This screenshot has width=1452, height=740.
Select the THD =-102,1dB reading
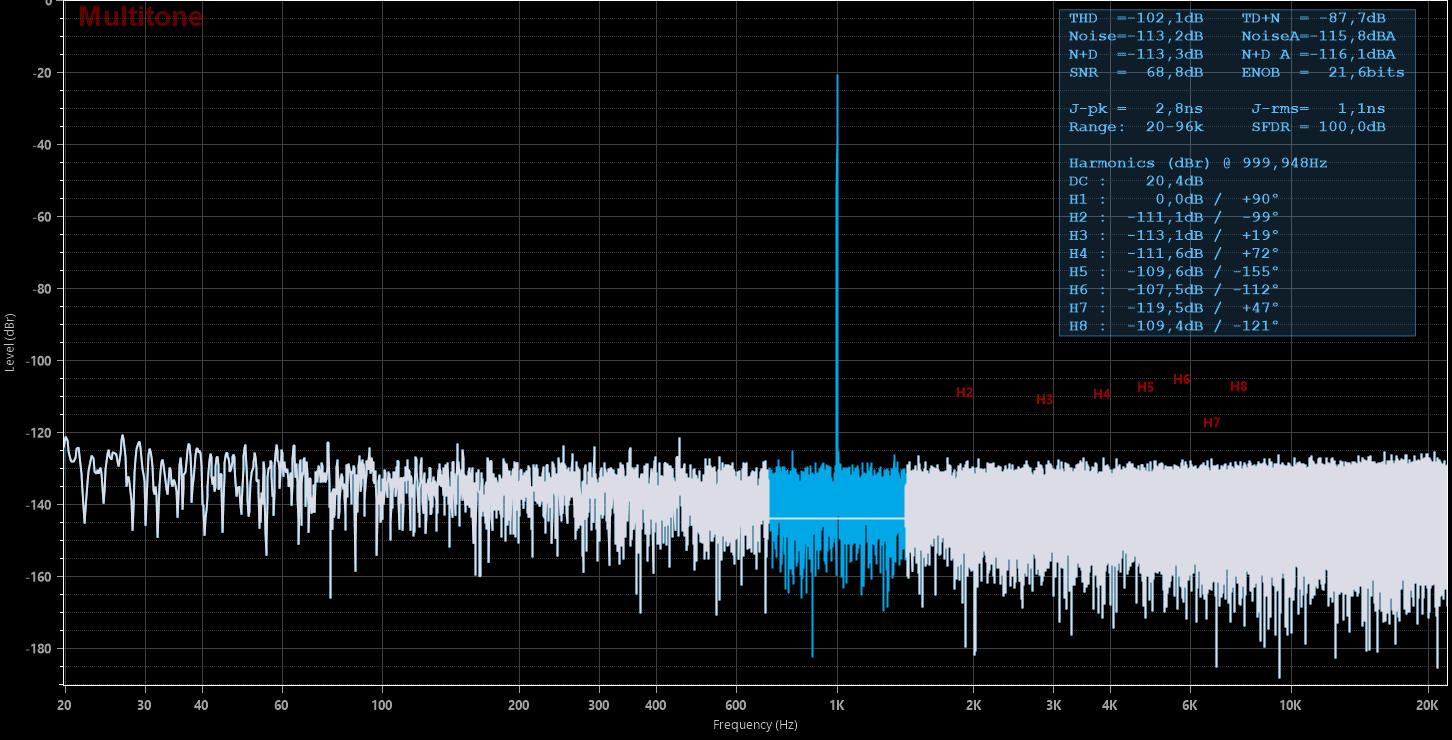(1135, 18)
